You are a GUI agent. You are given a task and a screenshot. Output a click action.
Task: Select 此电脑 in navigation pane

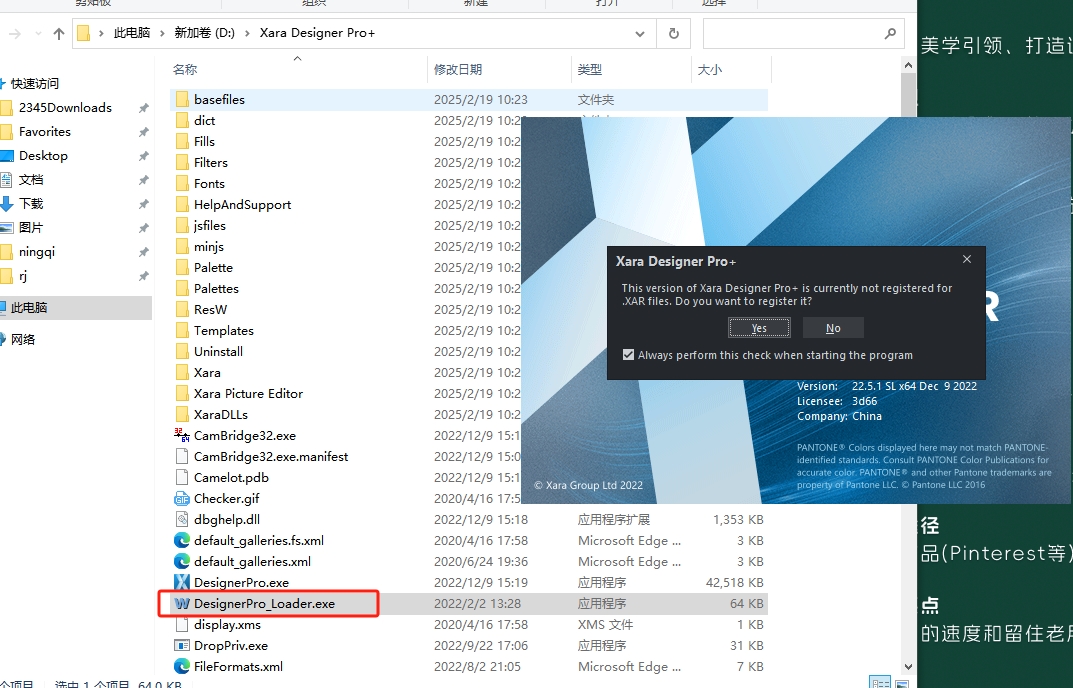(x=29, y=308)
